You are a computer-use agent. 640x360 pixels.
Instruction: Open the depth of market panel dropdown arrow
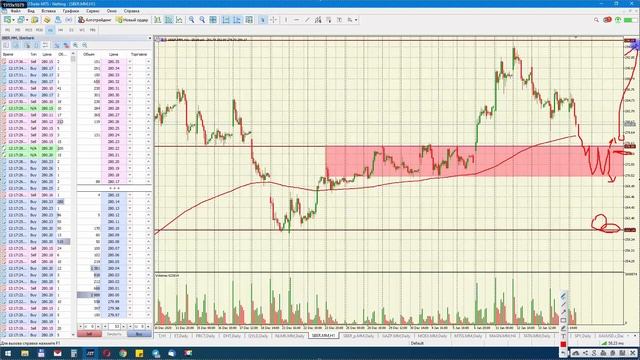[x=150, y=38]
